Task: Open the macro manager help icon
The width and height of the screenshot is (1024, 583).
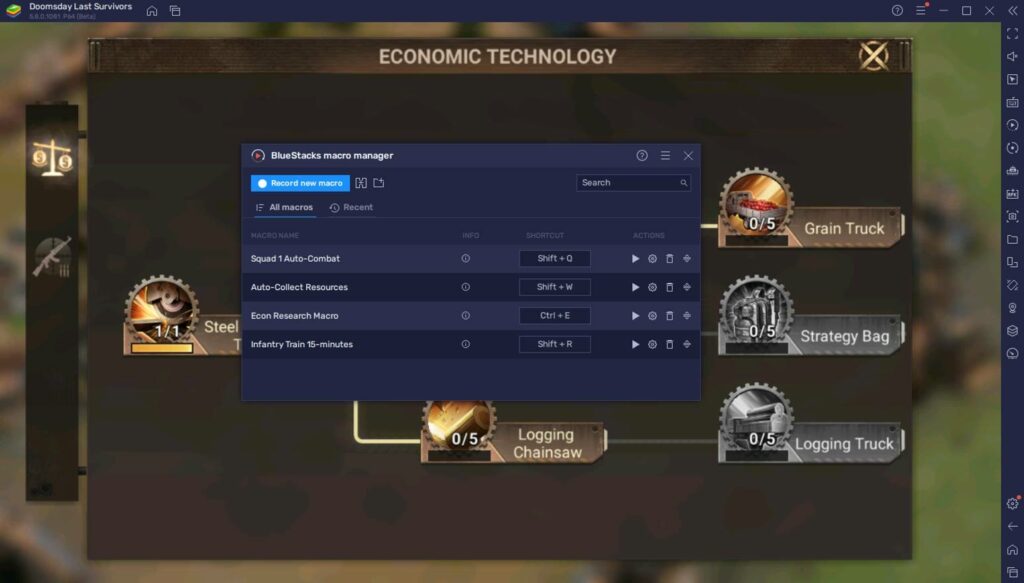Action: [x=640, y=155]
